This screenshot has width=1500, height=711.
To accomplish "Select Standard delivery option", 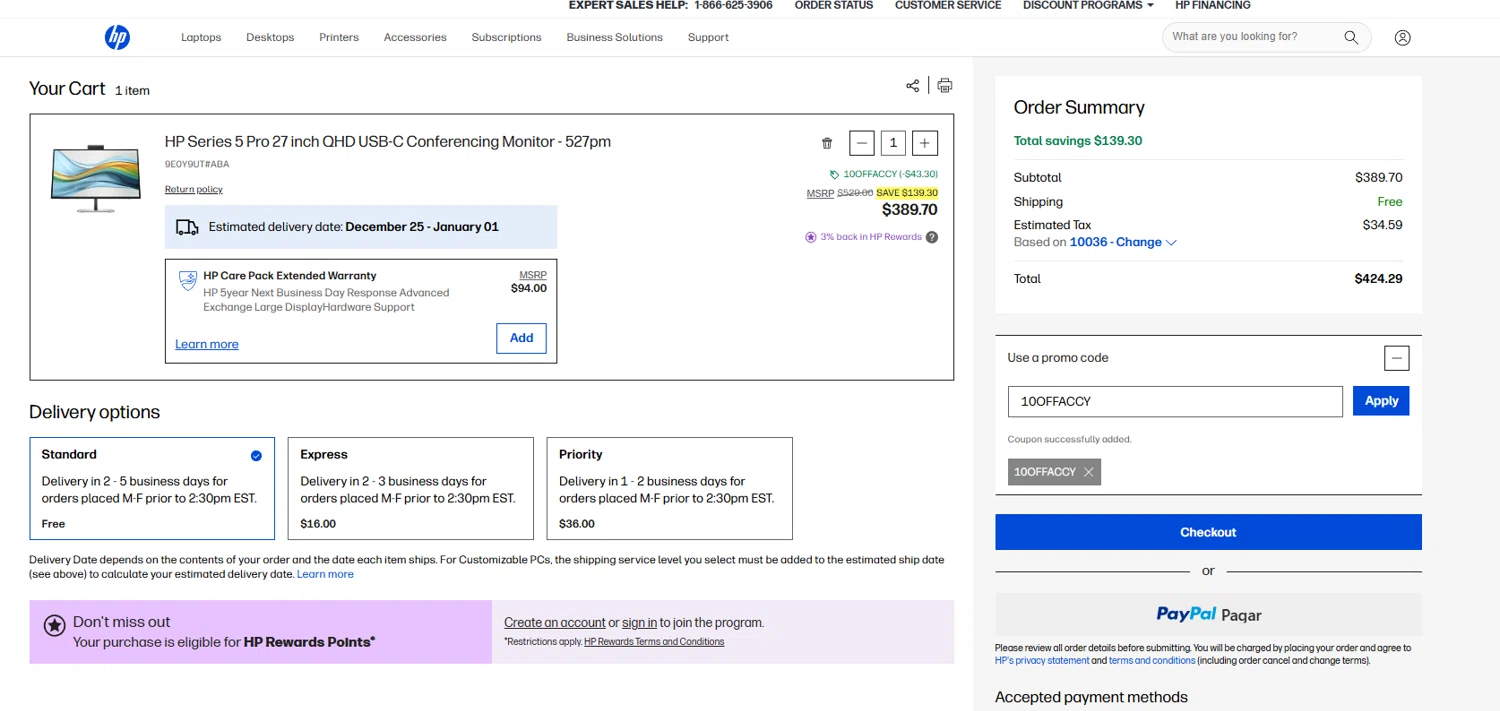I will (152, 488).
